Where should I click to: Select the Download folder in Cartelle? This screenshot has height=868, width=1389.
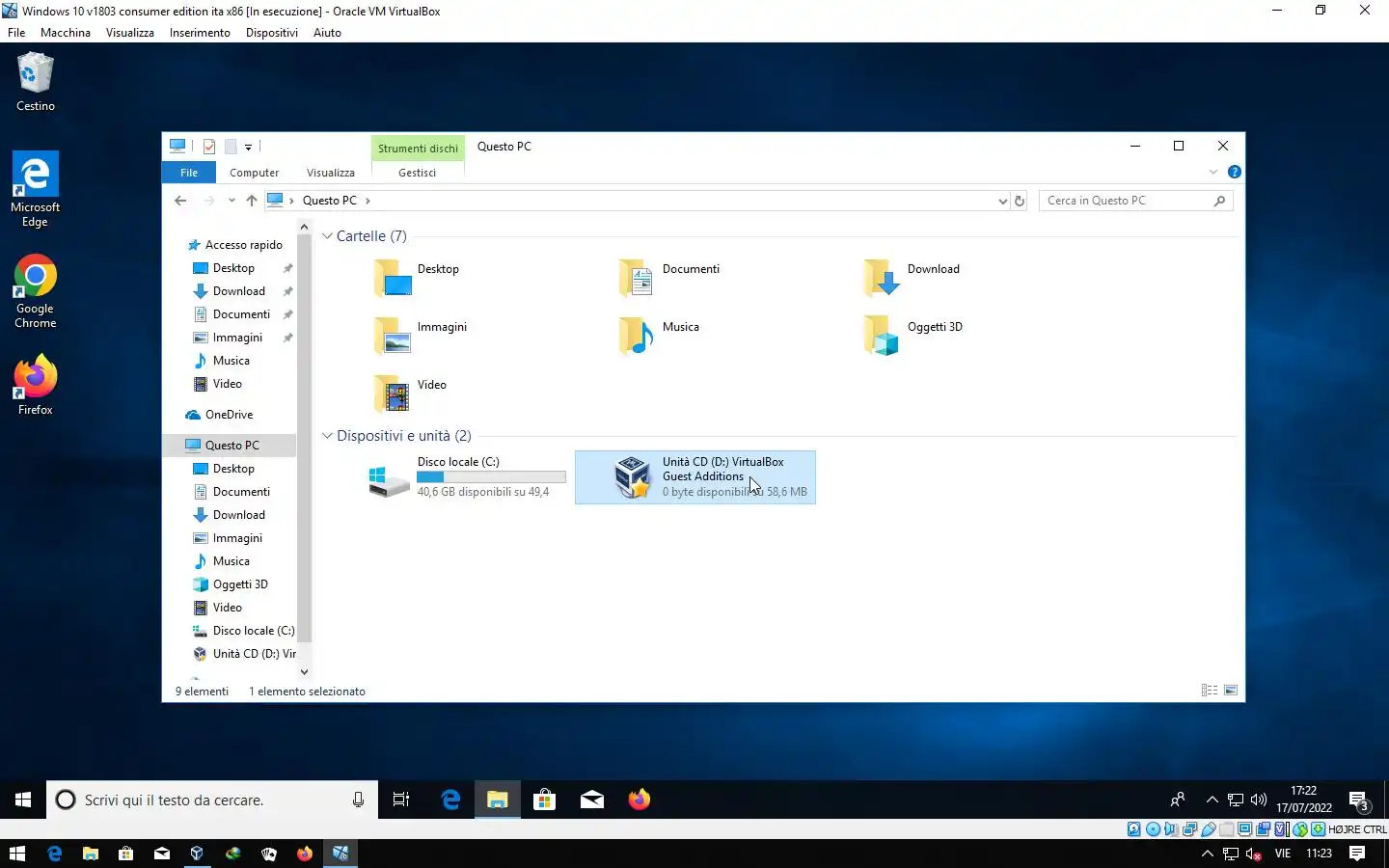pyautogui.click(x=912, y=278)
